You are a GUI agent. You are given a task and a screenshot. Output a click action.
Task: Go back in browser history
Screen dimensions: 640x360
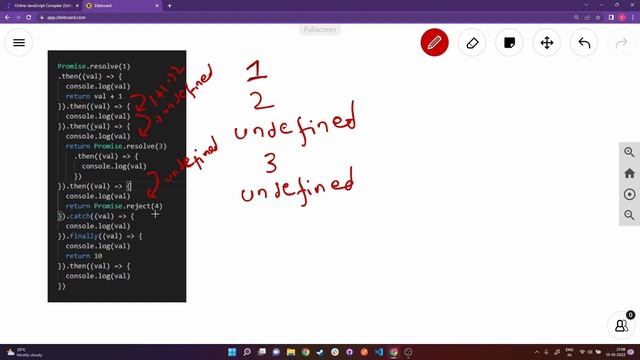[7, 18]
